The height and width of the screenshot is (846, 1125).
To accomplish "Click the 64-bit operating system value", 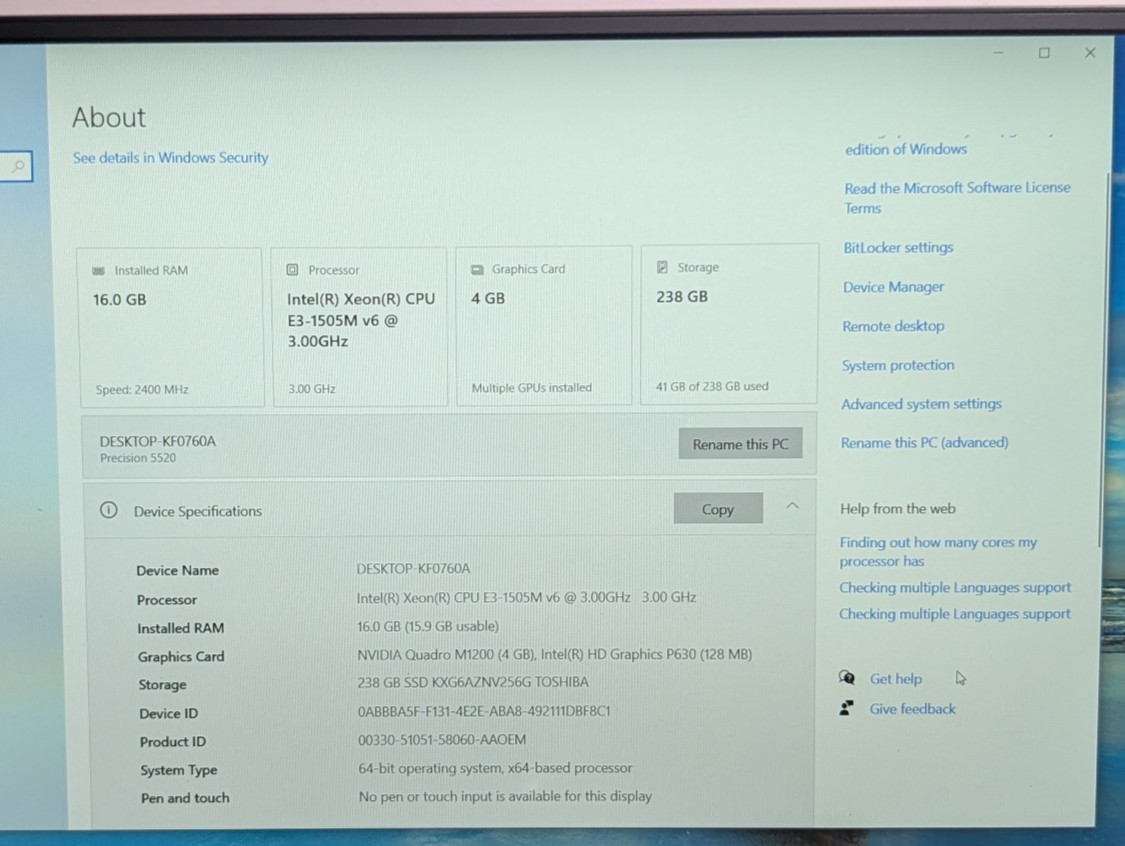I will [x=495, y=768].
